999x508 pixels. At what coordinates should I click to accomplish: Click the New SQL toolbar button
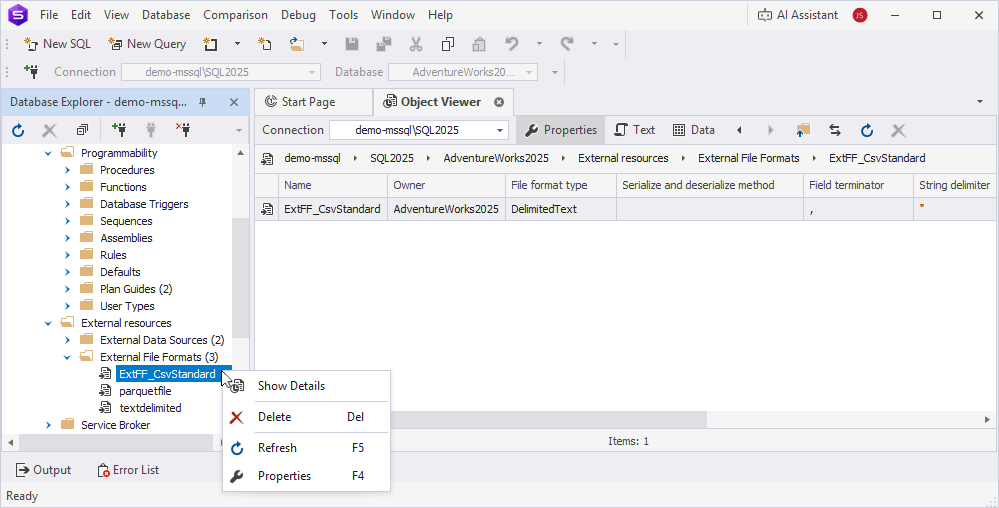(x=57, y=44)
